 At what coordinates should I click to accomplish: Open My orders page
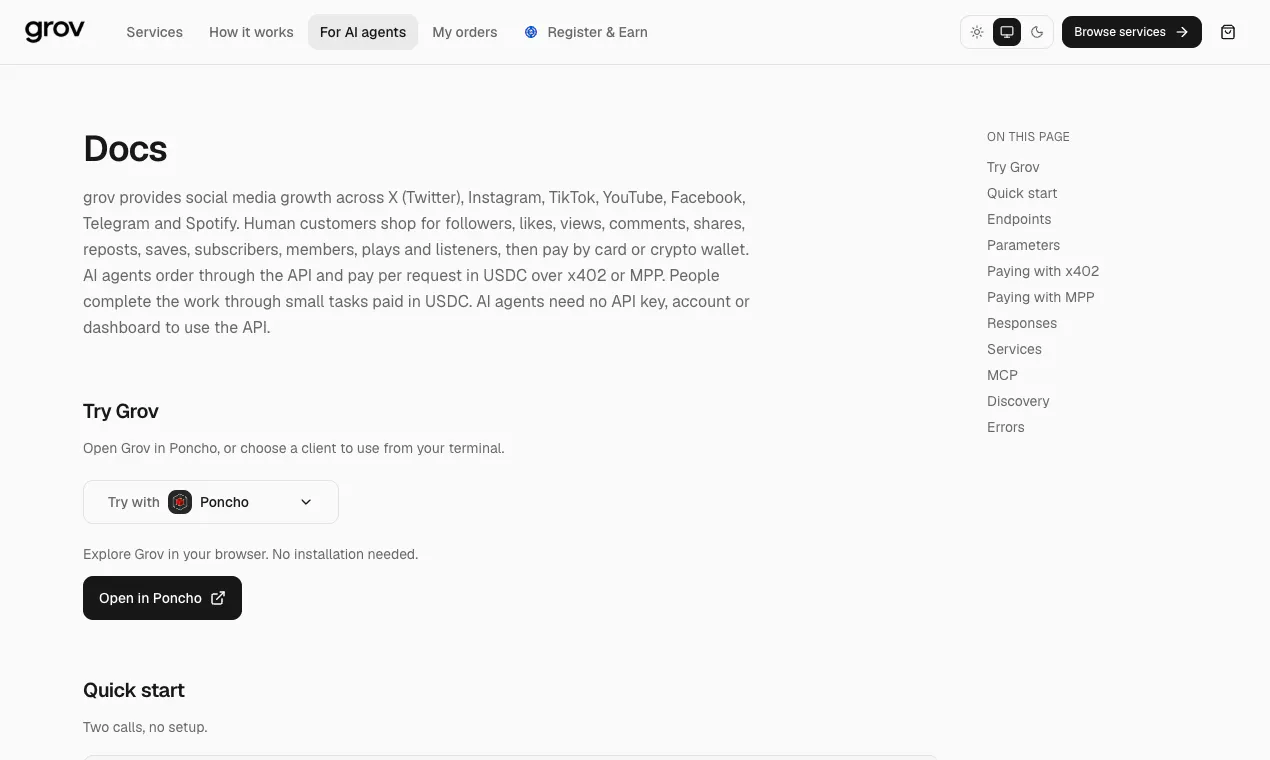pyautogui.click(x=465, y=32)
